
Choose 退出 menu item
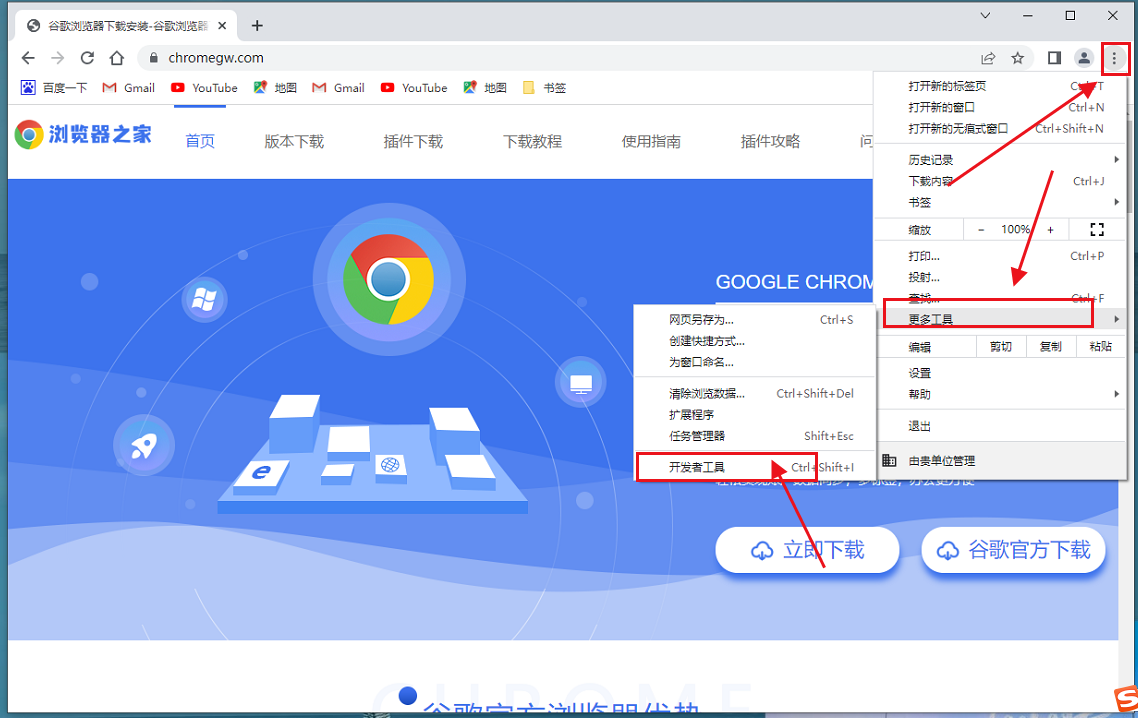tap(1001, 426)
